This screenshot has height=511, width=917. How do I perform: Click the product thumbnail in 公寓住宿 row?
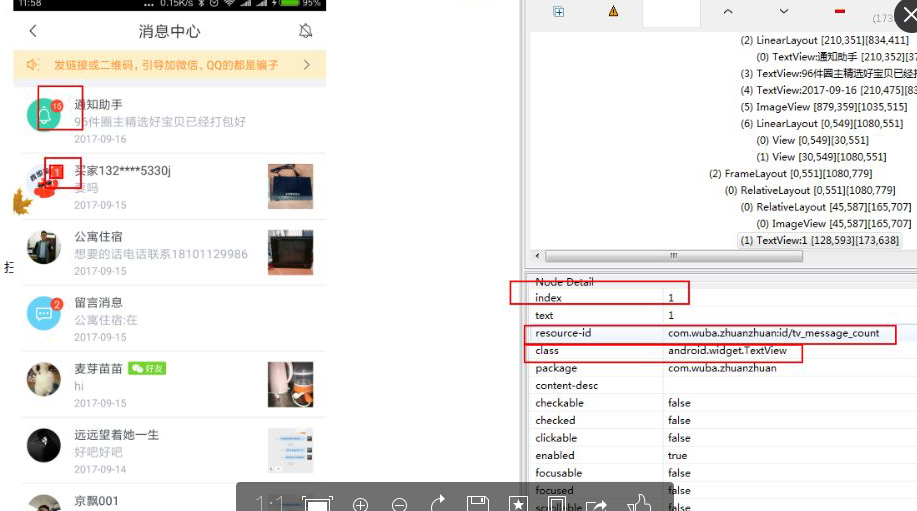pyautogui.click(x=290, y=253)
